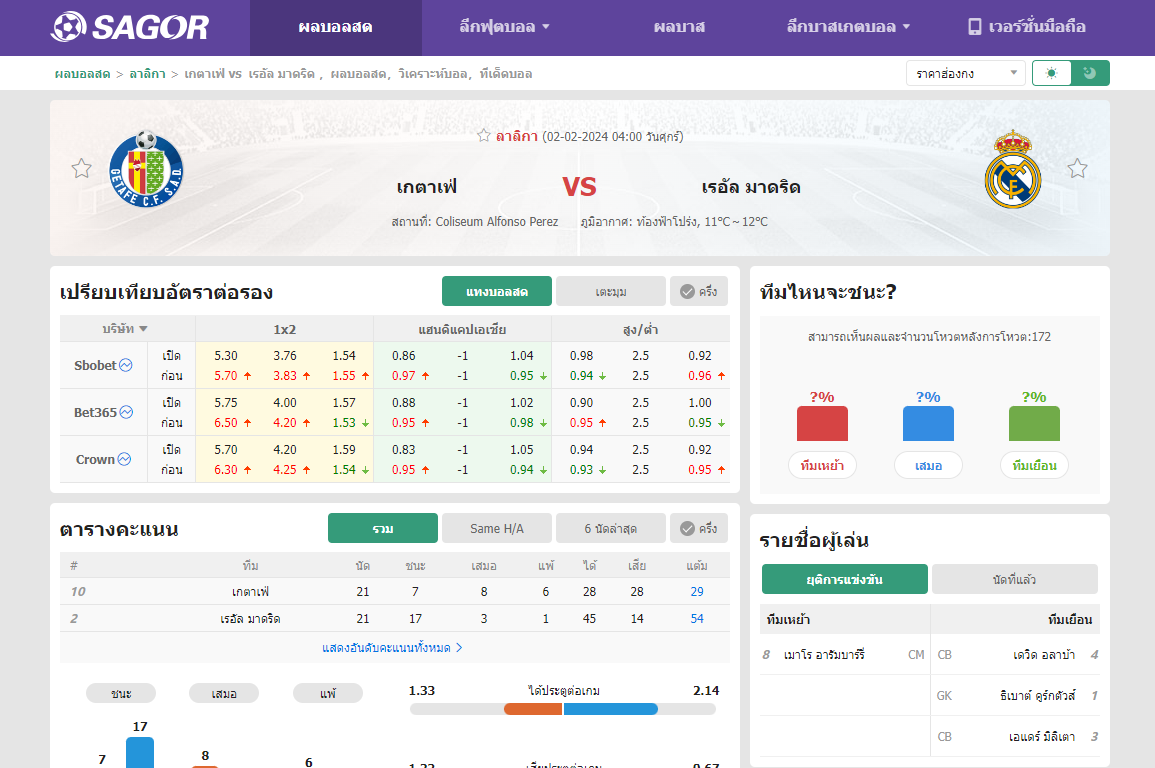
Task: Click the green away team vote bar
Action: pos(1034,423)
